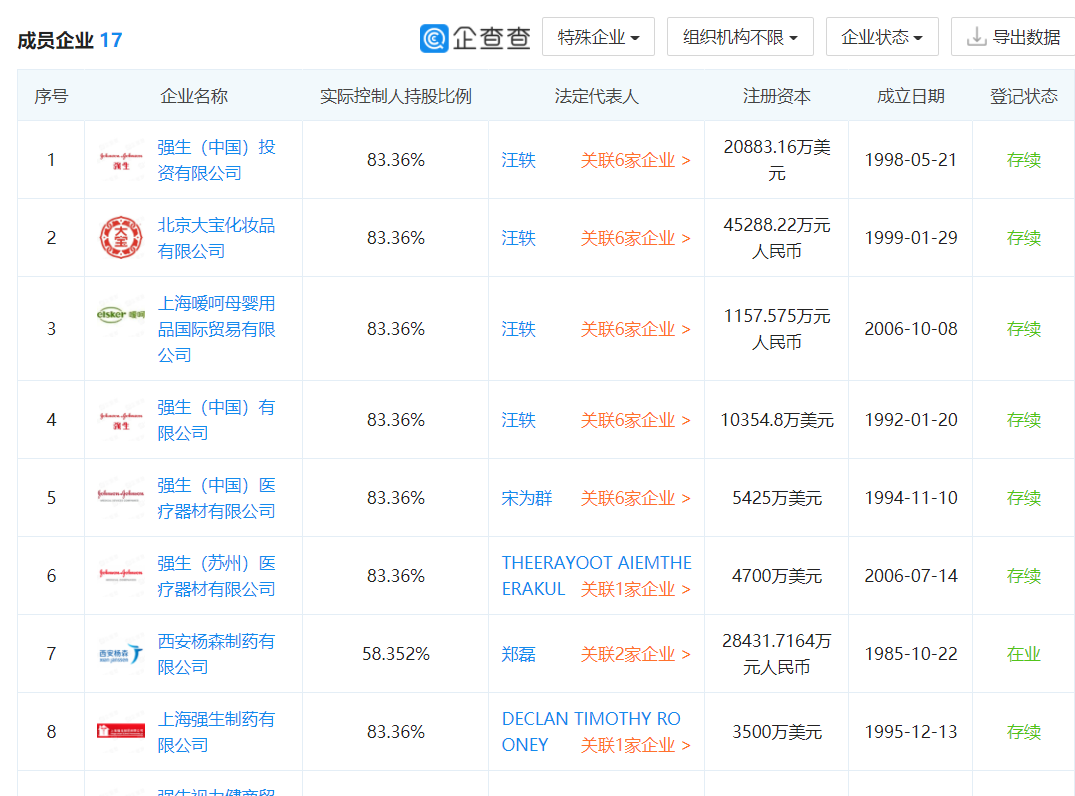
Task: Expand the 企业状态 filter dropdown
Action: tap(882, 37)
